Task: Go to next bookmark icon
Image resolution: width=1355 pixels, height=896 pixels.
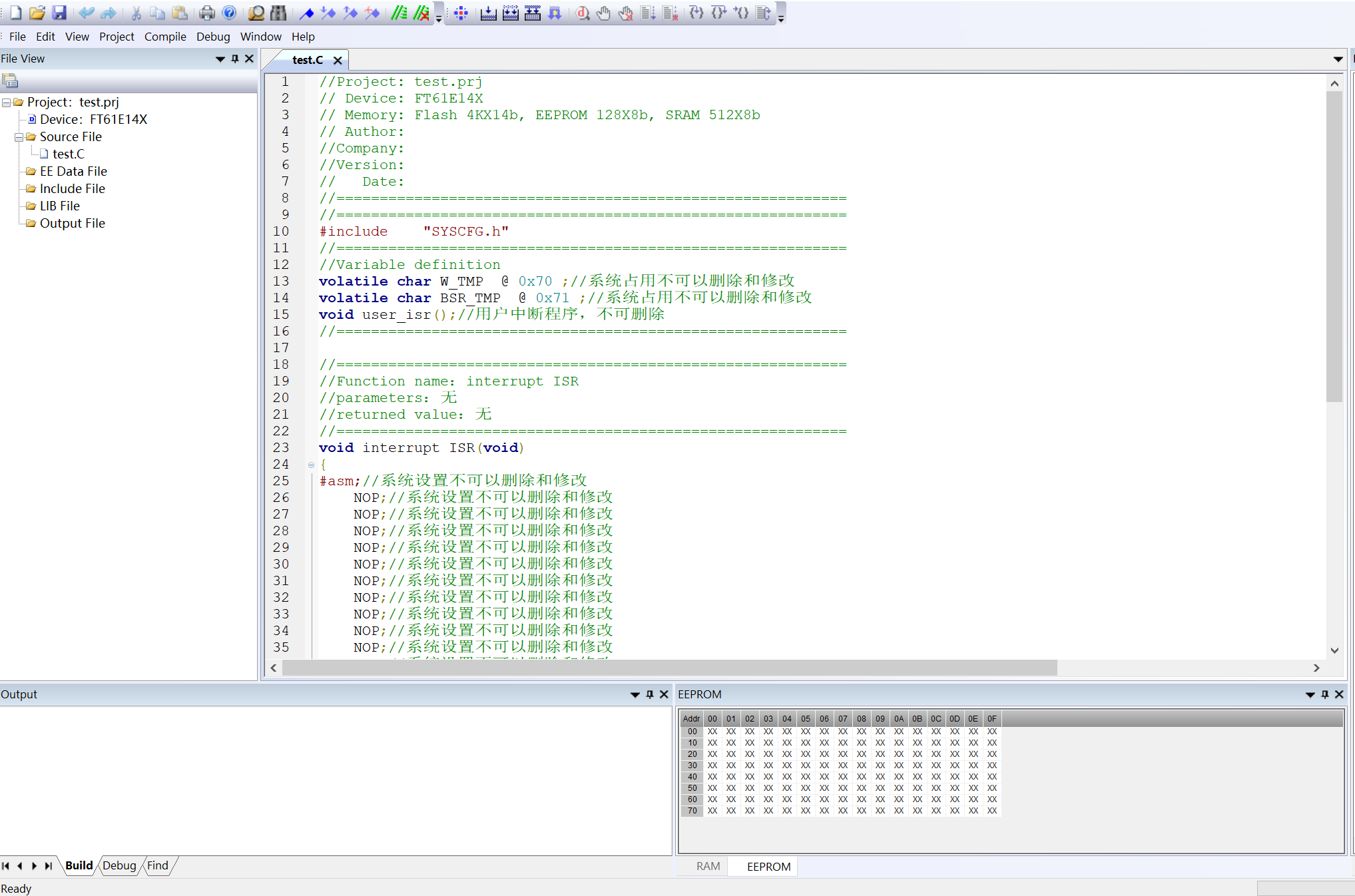Action: [x=328, y=13]
